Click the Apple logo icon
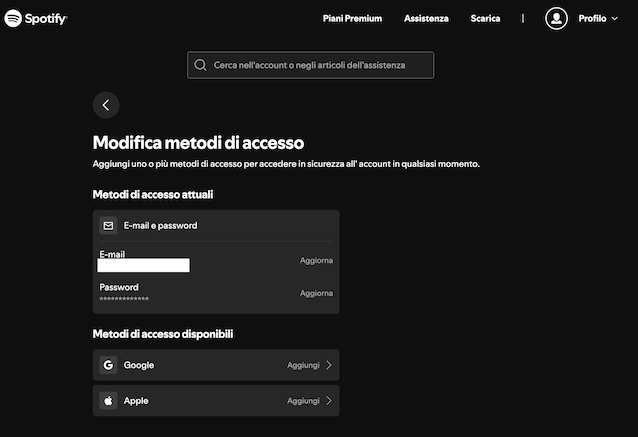 click(x=108, y=401)
